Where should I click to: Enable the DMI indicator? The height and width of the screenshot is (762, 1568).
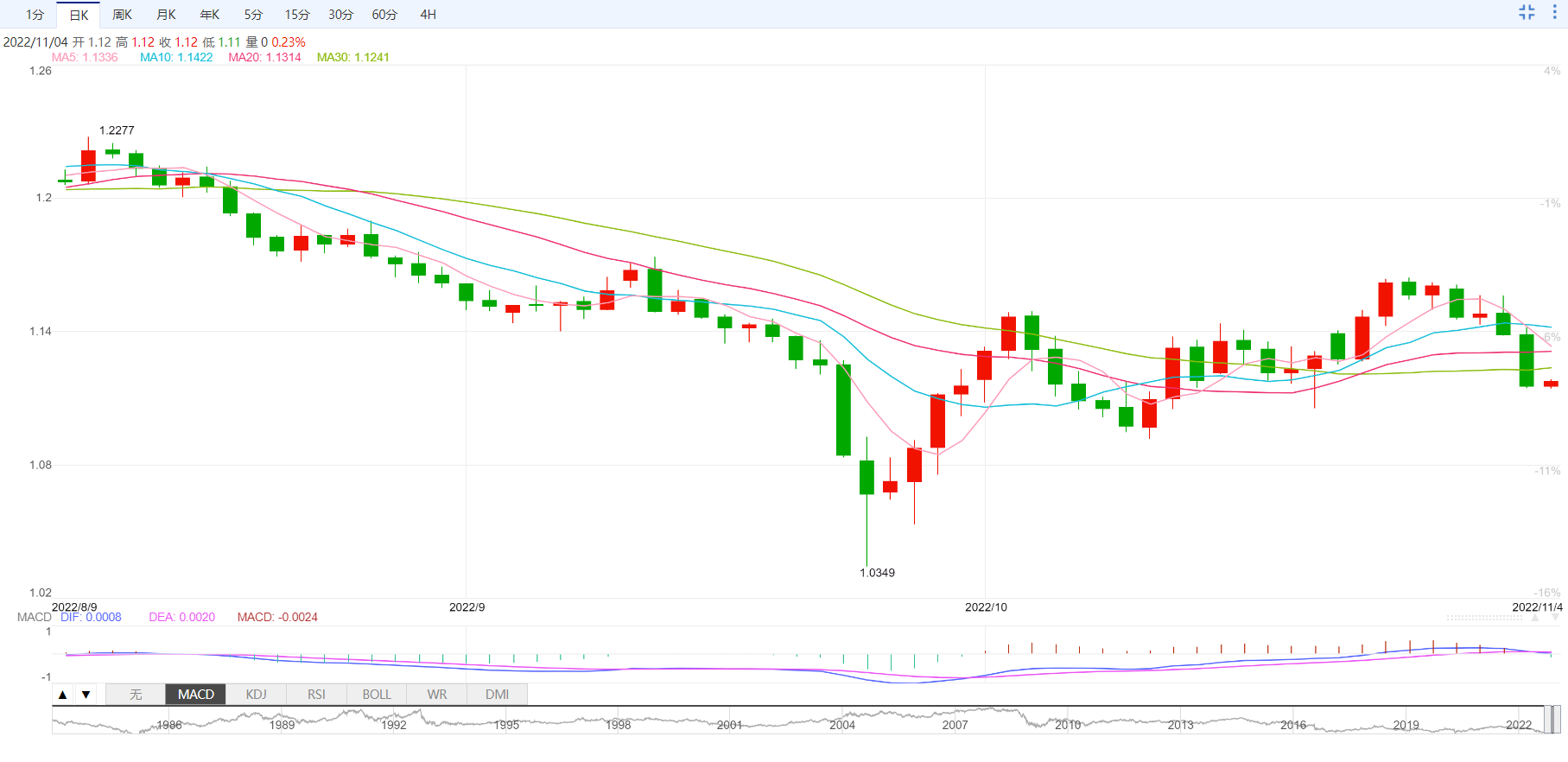click(x=497, y=695)
